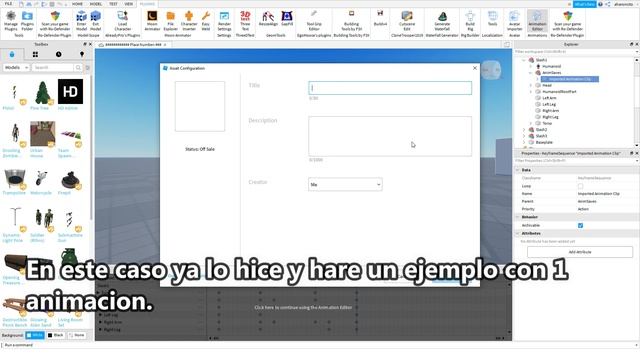The width and height of the screenshot is (640, 360).
Task: Open the Build Rig plugin
Action: click(x=470, y=21)
